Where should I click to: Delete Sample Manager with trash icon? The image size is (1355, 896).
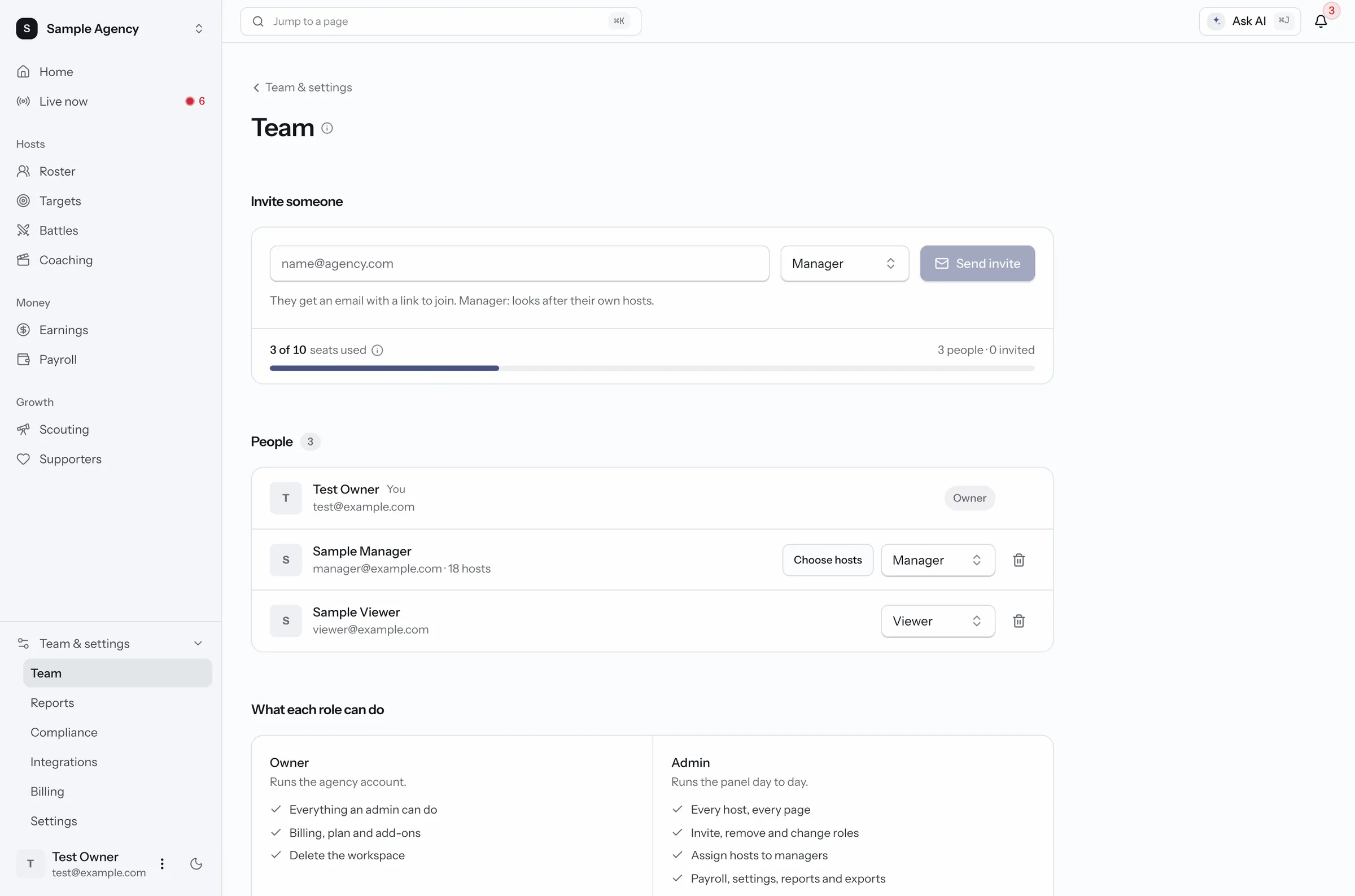pyautogui.click(x=1019, y=560)
